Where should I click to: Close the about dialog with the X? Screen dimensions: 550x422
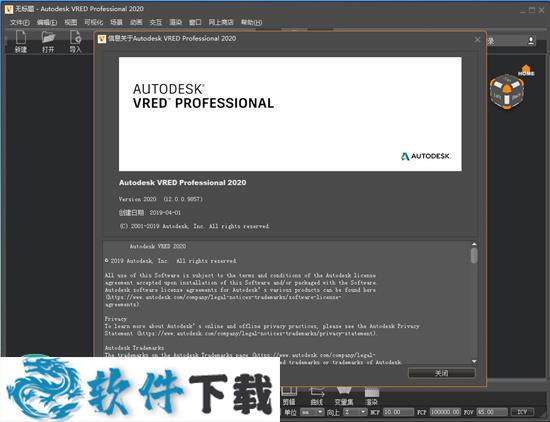pos(477,40)
